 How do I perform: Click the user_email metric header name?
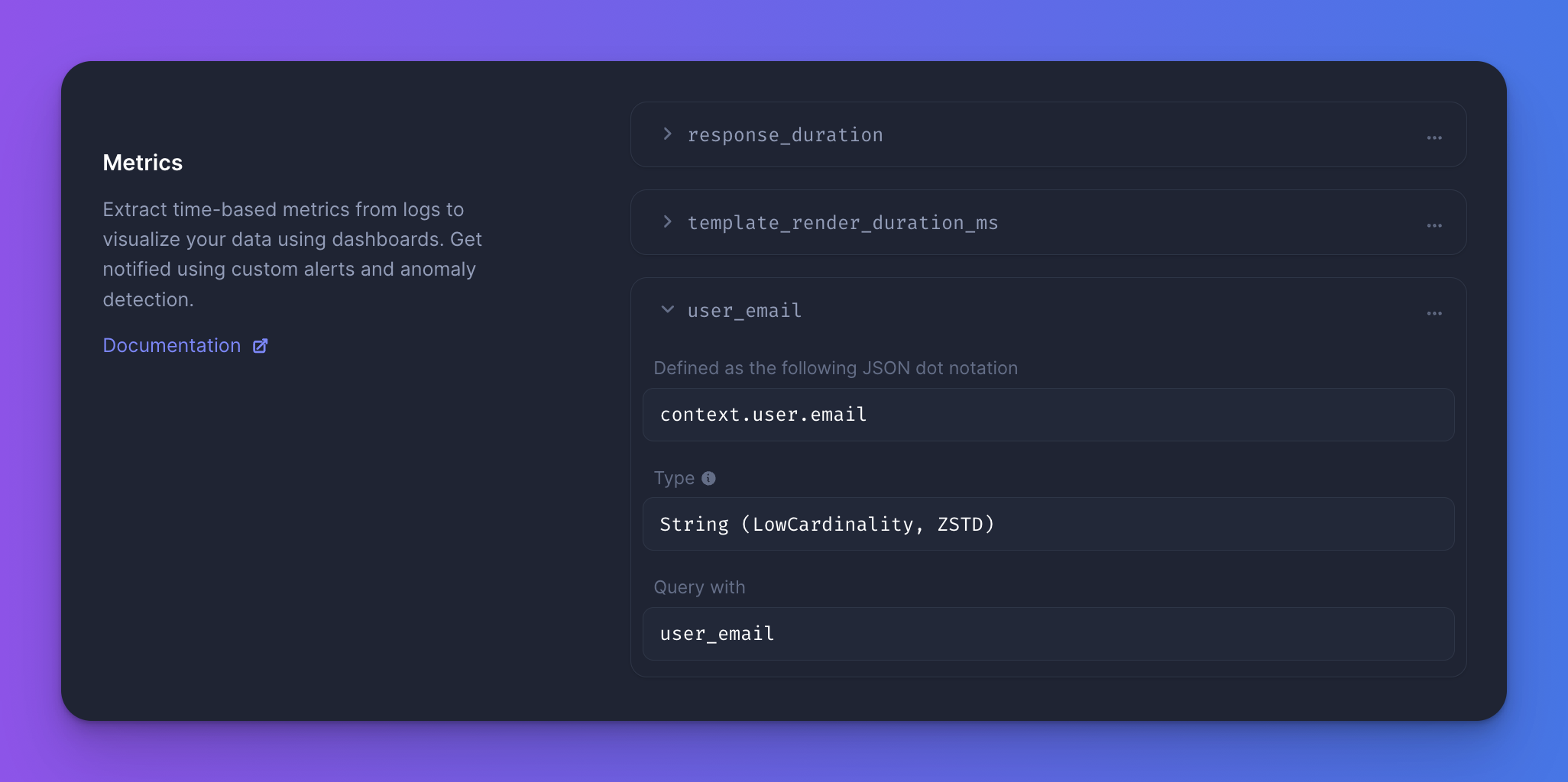[744, 311]
